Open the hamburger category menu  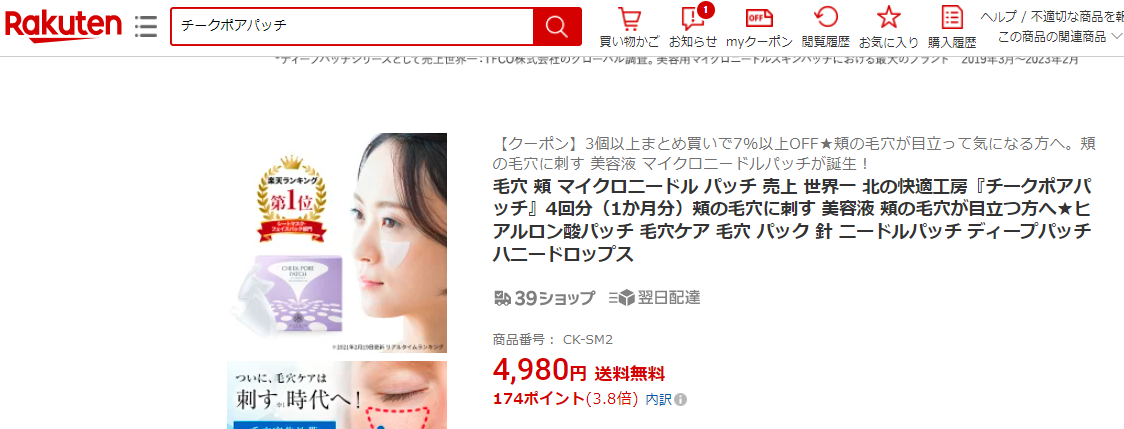pos(146,26)
